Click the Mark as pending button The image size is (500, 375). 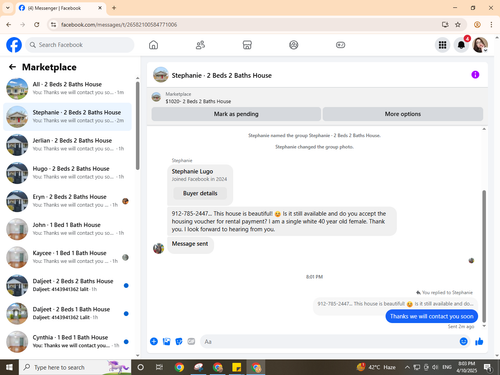[236, 114]
